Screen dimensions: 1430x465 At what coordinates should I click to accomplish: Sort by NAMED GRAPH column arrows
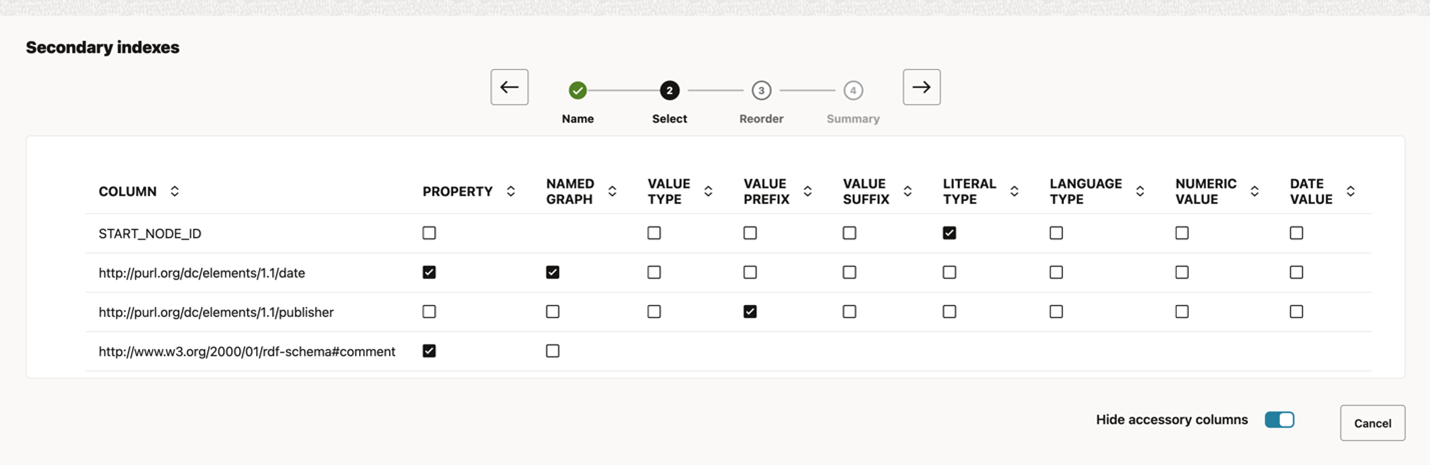[x=612, y=191]
